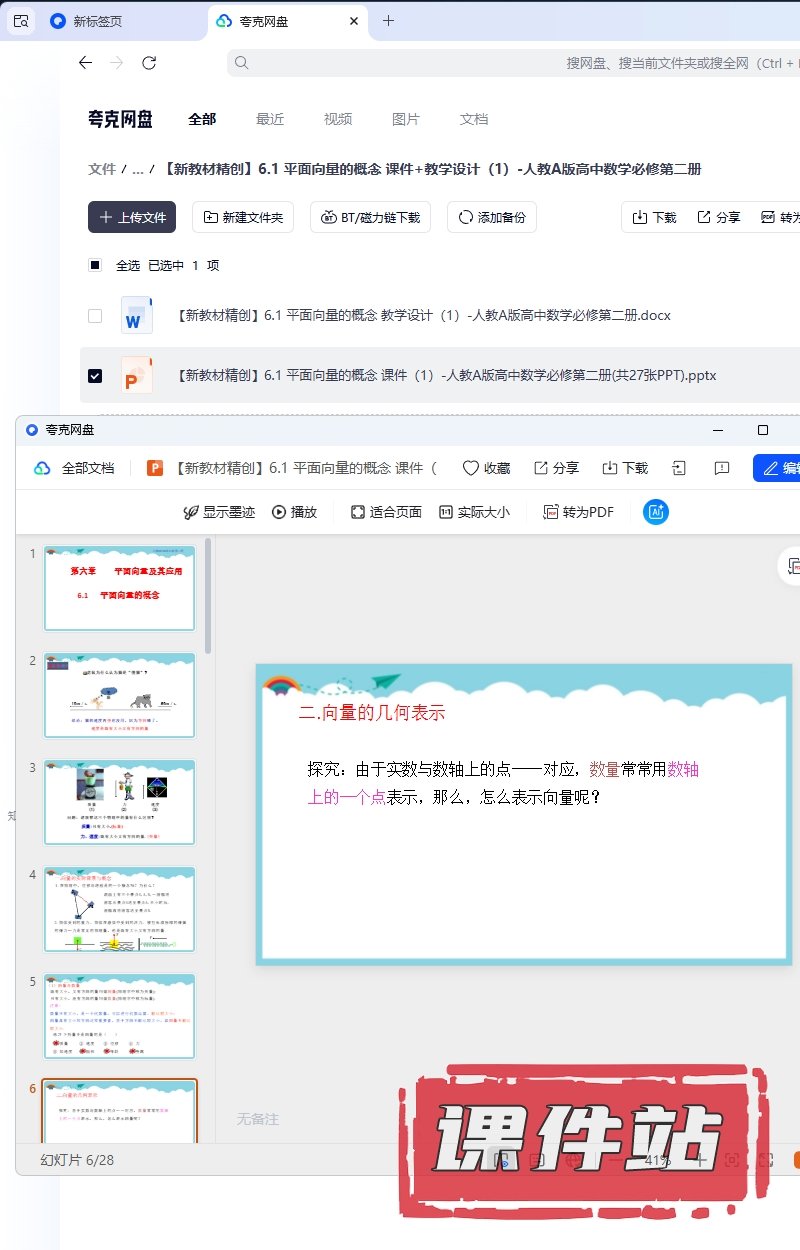Toggle the 全选 select-all checkbox
Viewport: 800px width, 1250px height.
(95, 266)
